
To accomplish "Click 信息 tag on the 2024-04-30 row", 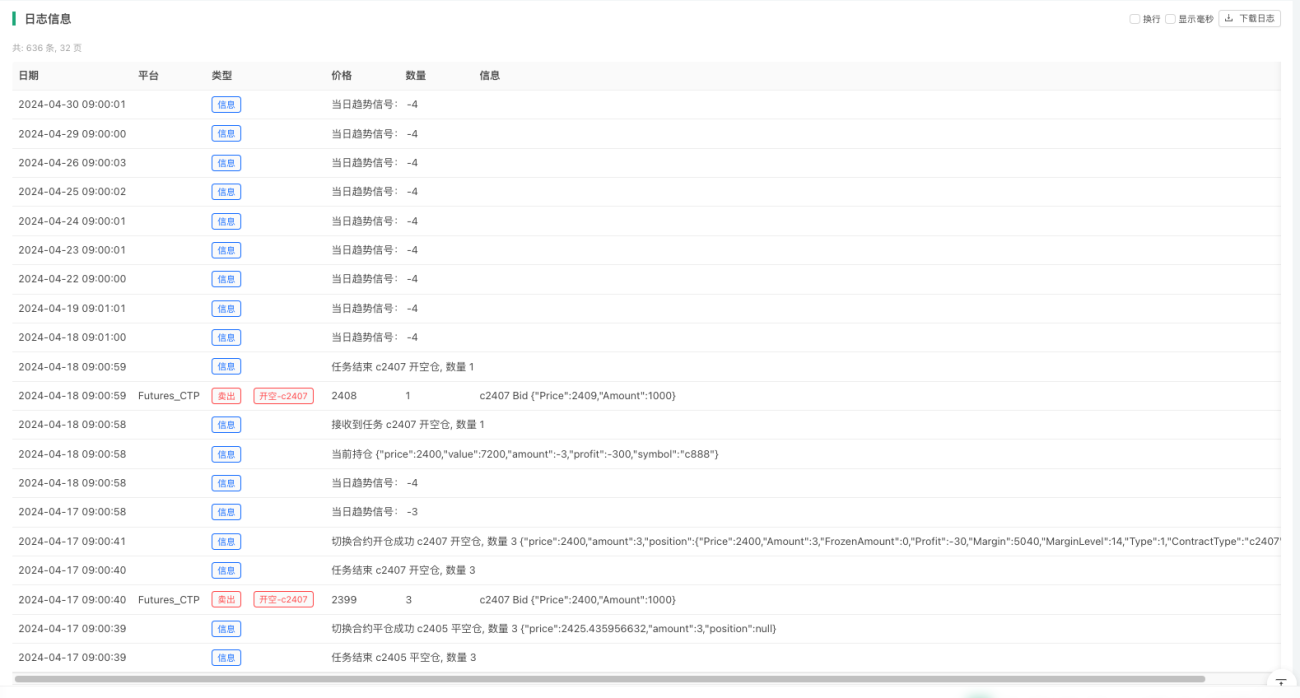I will [x=226, y=104].
